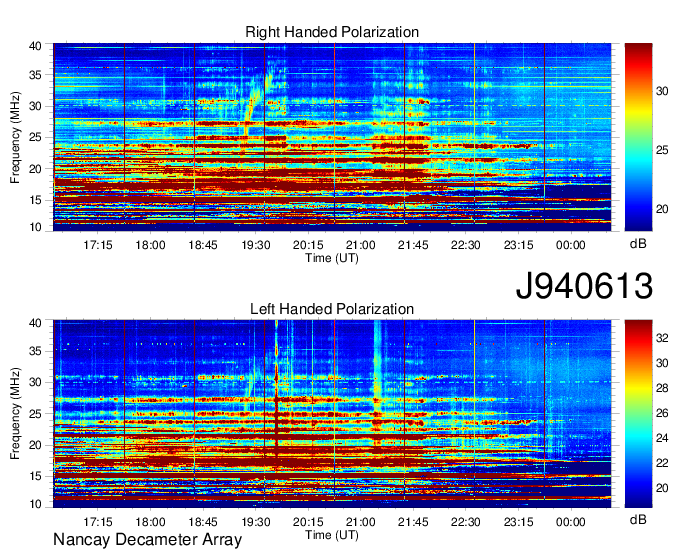
Task: Click the Left Handed plot's dB color bar
Action: pos(638,414)
